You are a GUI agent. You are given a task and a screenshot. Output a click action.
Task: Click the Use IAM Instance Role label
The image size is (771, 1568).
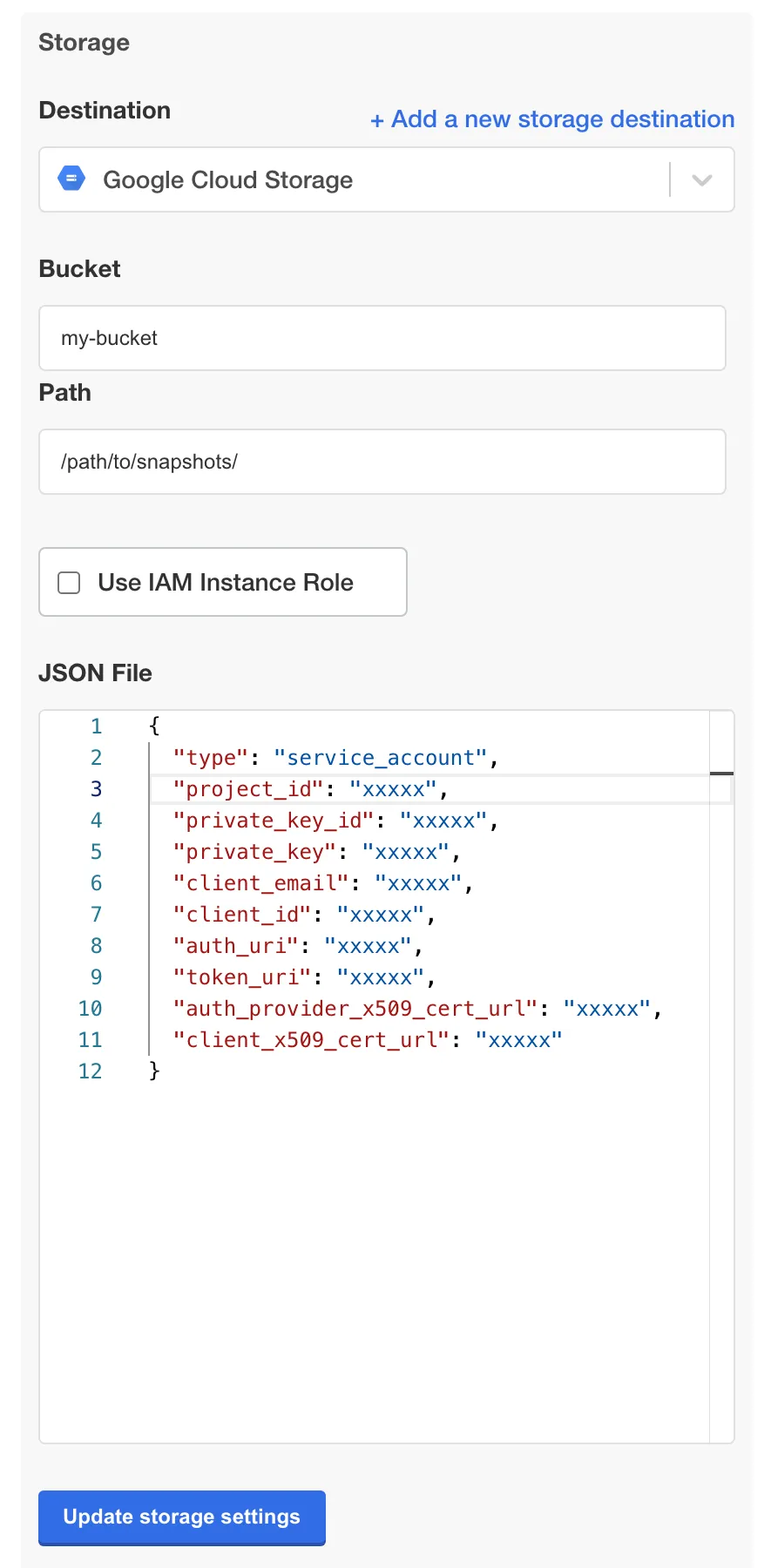[x=226, y=583]
